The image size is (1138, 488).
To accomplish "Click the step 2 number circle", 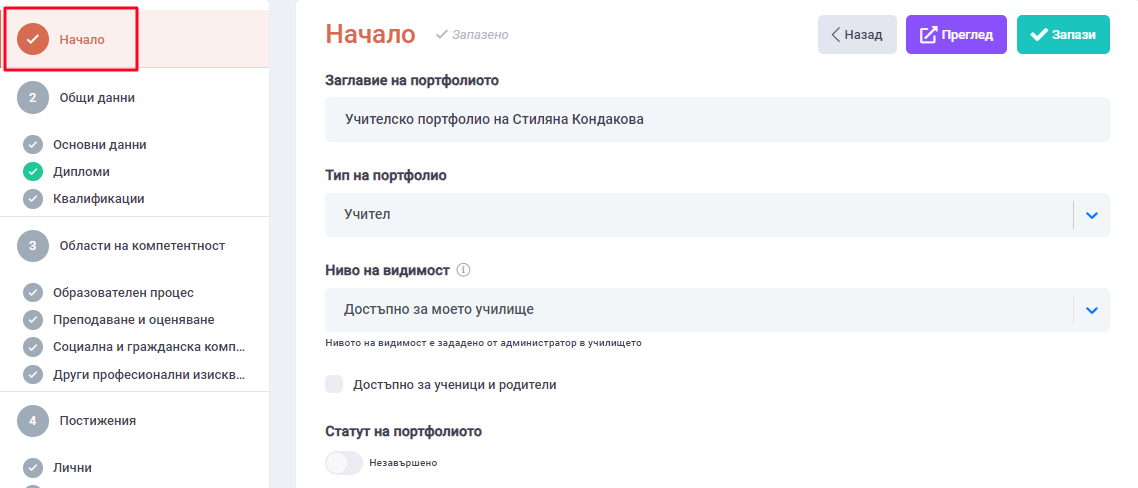I will tap(33, 98).
